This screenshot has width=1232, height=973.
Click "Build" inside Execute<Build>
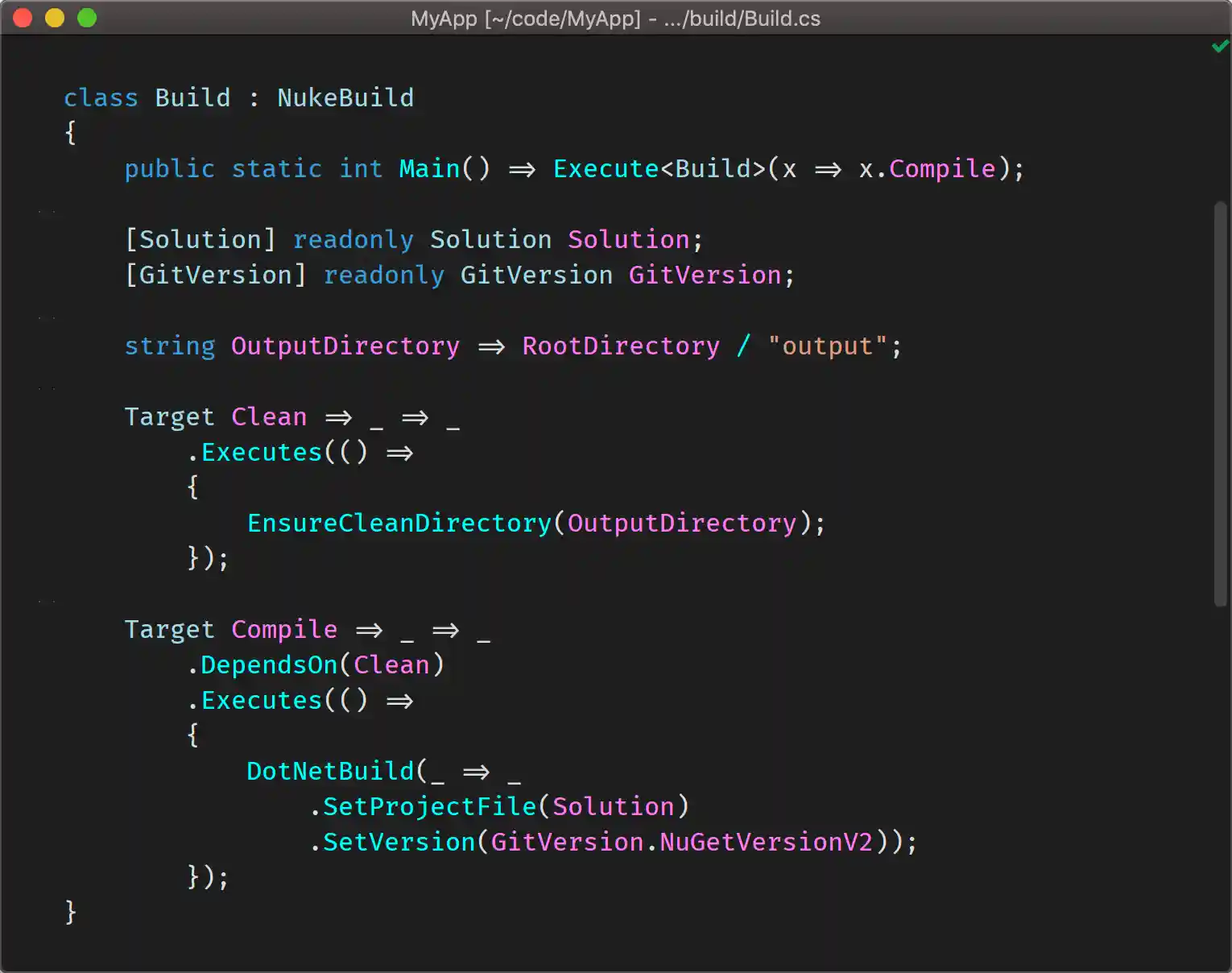(713, 169)
